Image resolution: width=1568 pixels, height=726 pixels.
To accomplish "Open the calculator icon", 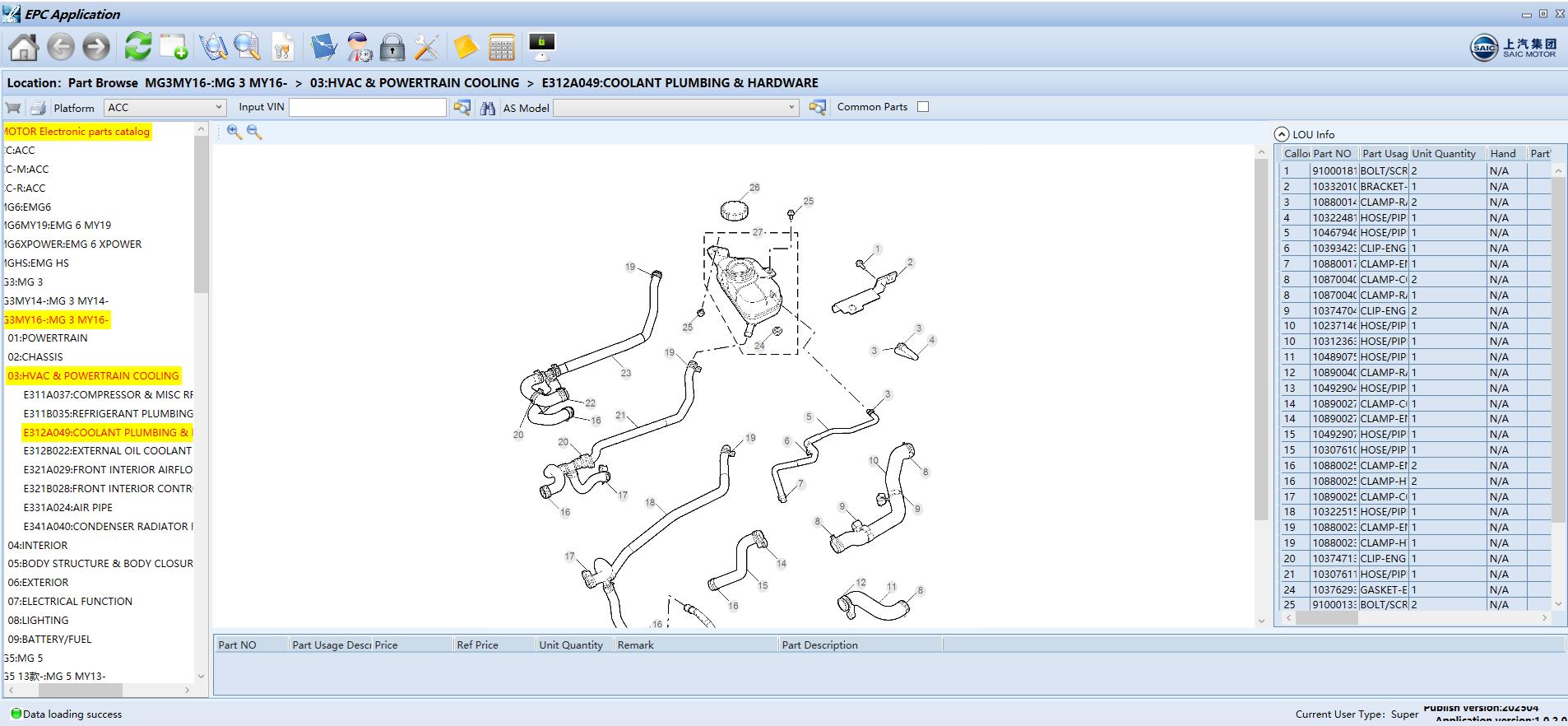I will coord(501,47).
